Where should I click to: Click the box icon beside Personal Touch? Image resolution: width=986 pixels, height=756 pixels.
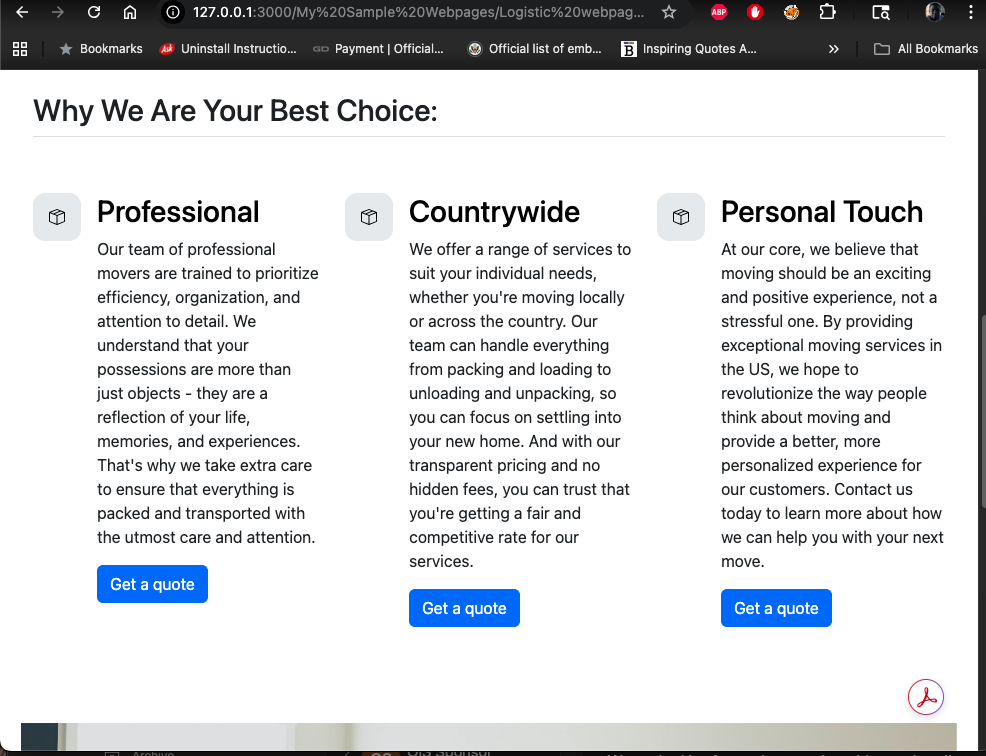point(681,217)
